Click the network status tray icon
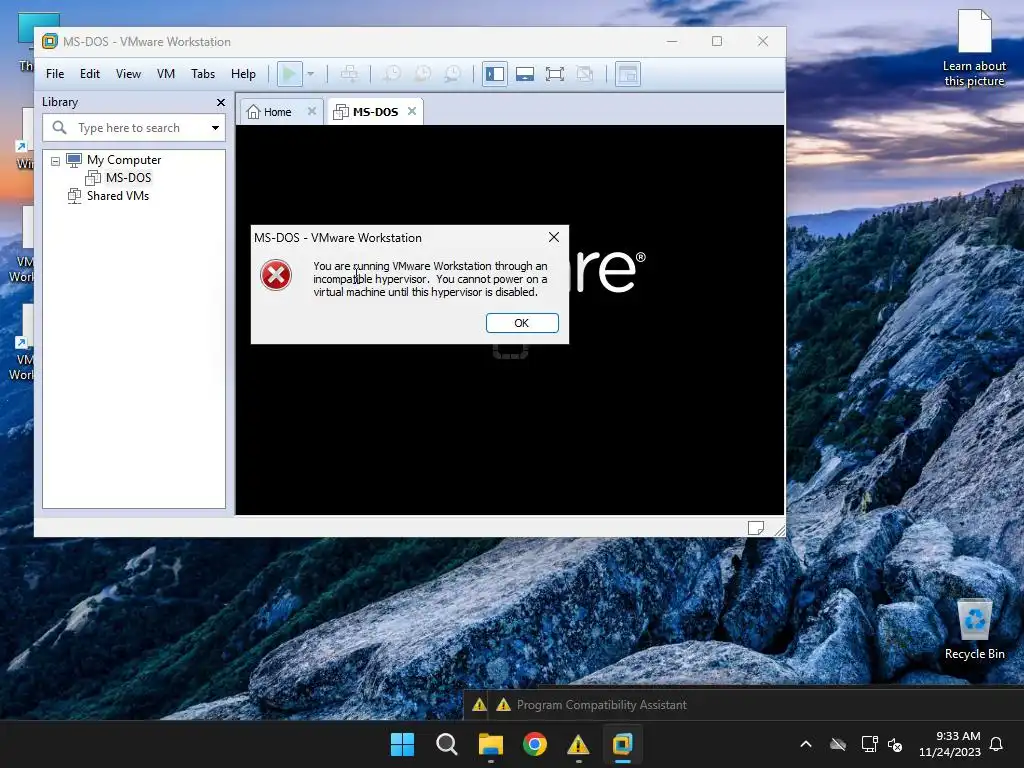1024x768 pixels. coord(869,744)
